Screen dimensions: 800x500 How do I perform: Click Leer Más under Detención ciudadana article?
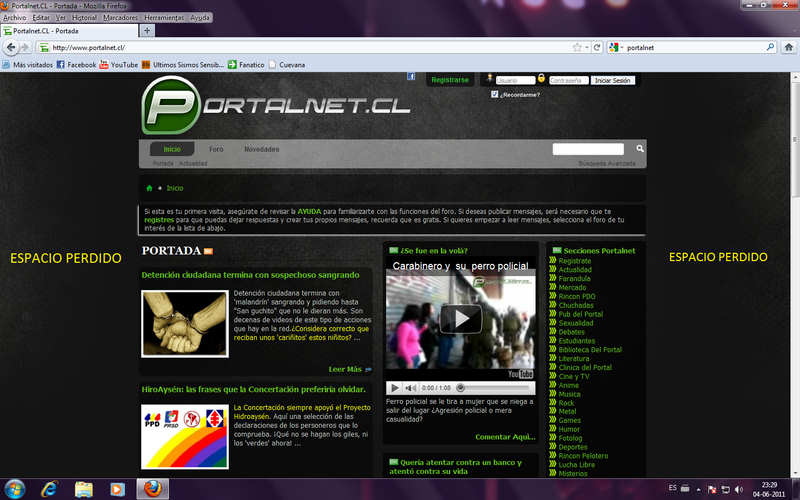coord(349,369)
